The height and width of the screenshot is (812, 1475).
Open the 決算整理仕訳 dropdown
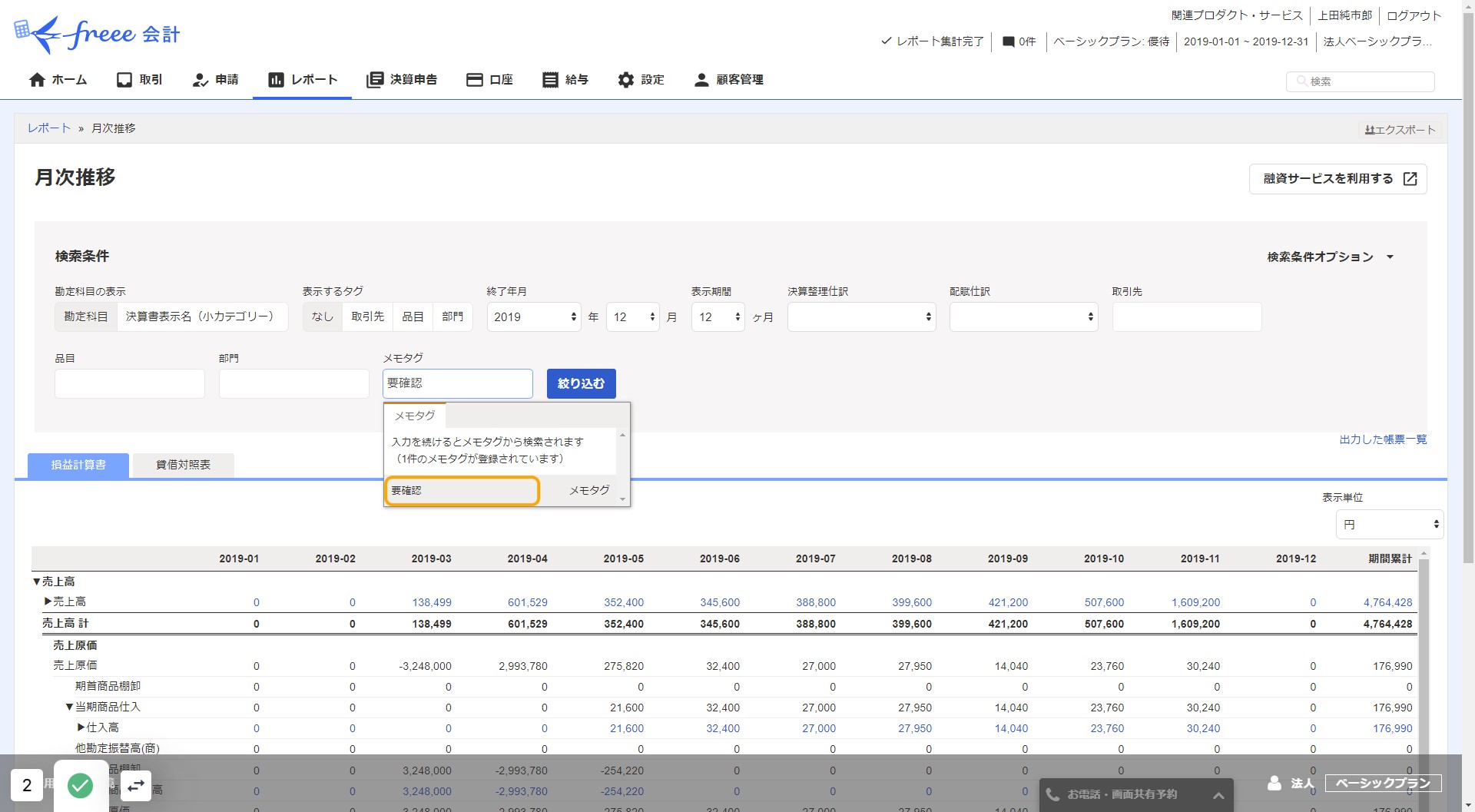tap(861, 317)
